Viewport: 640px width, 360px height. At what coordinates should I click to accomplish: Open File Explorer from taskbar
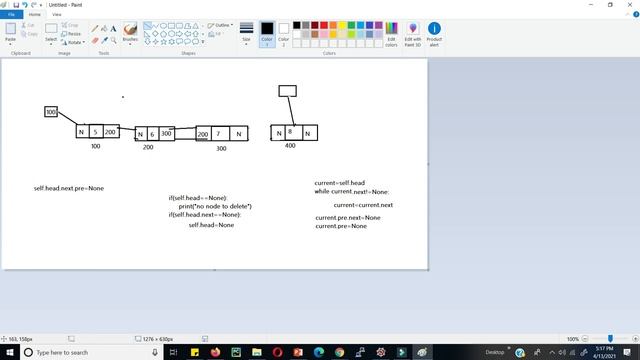point(257,352)
